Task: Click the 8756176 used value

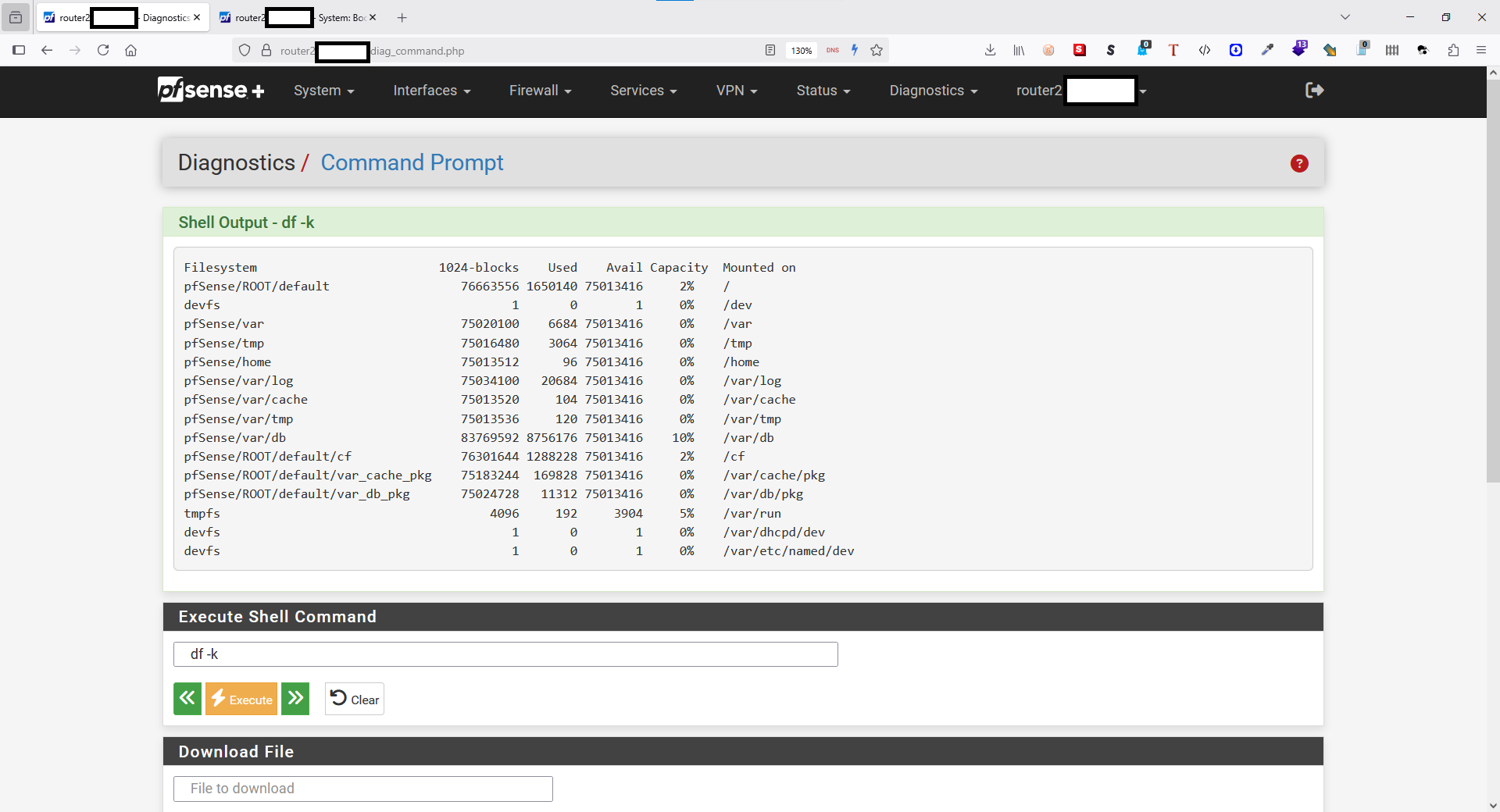Action: pyautogui.click(x=552, y=437)
